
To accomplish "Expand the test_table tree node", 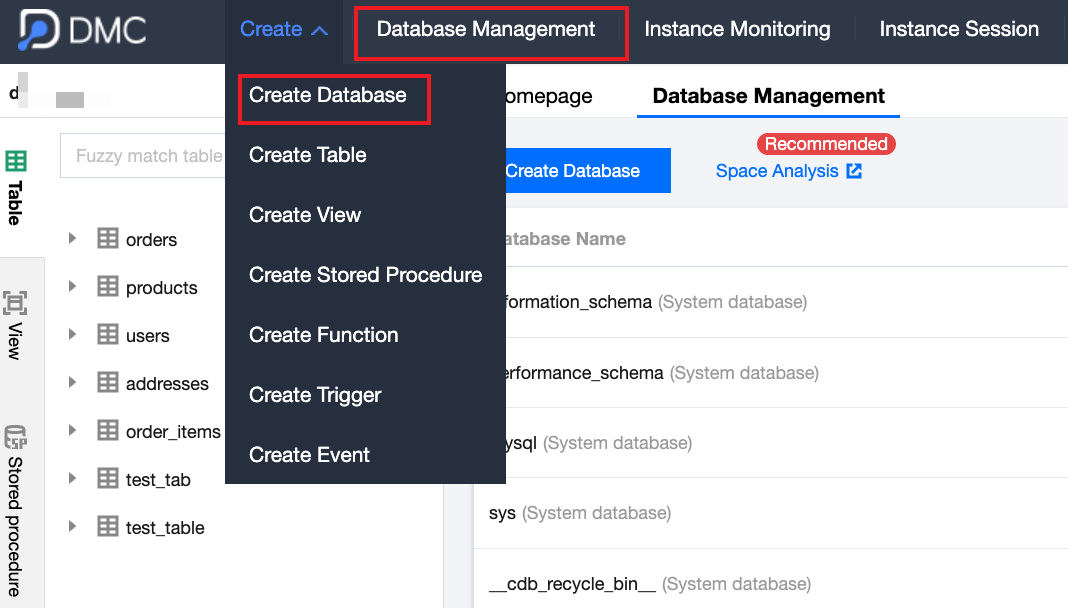I will tap(72, 526).
